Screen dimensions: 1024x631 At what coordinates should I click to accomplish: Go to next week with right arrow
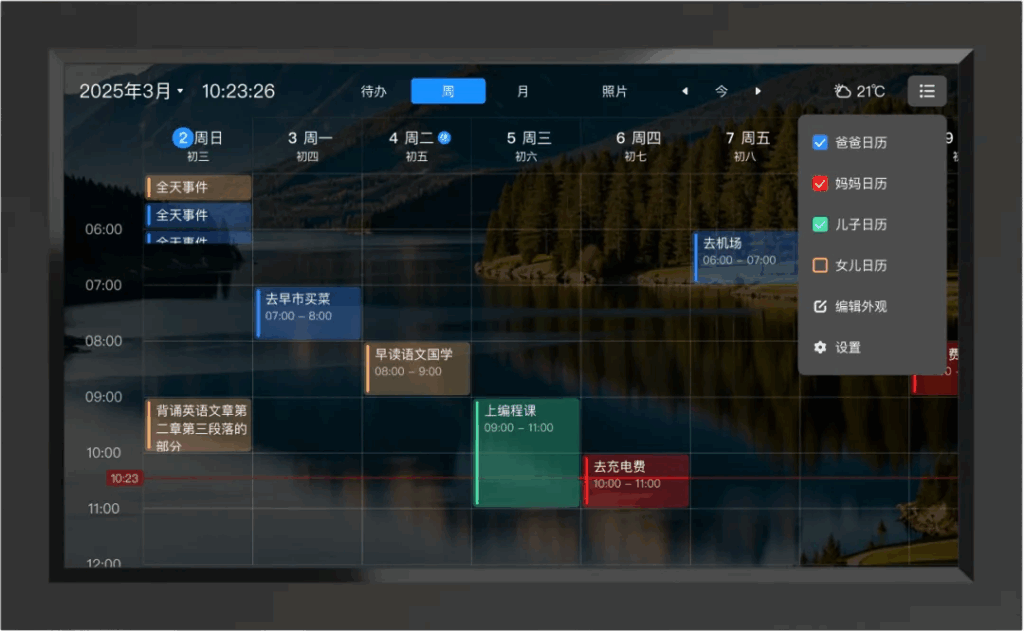point(758,91)
